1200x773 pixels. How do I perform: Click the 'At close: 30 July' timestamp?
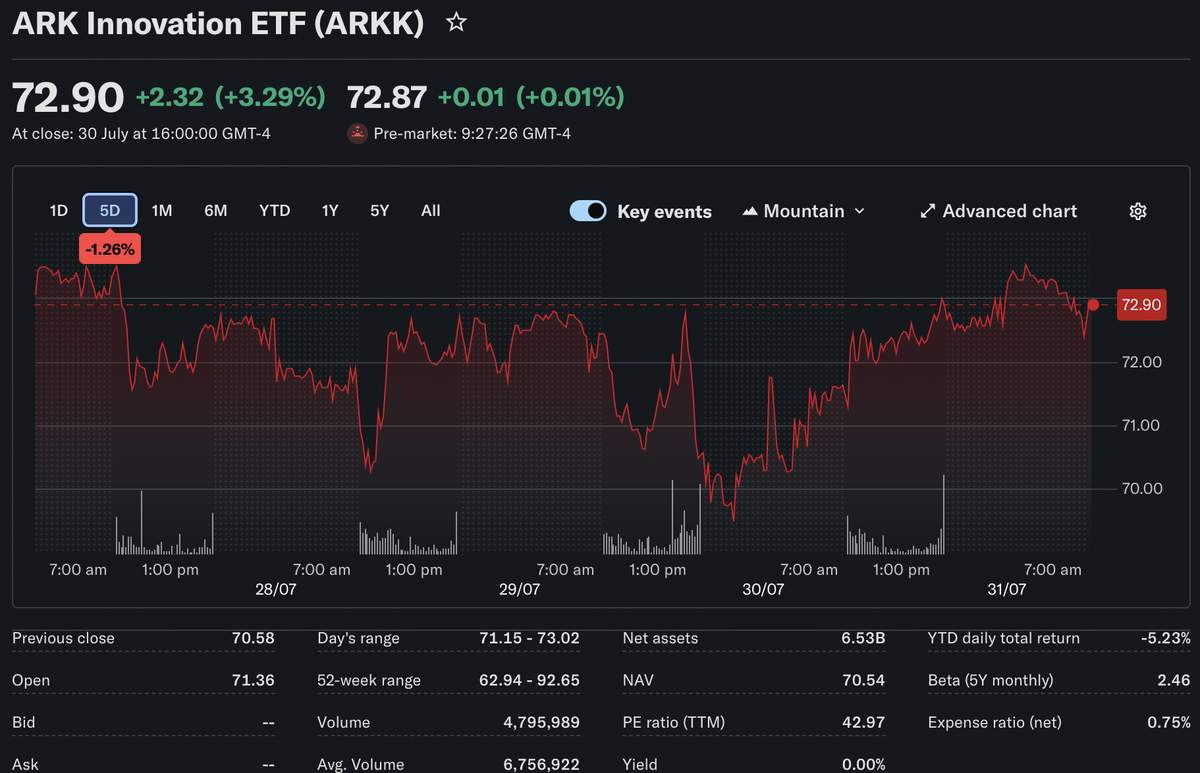(141, 133)
